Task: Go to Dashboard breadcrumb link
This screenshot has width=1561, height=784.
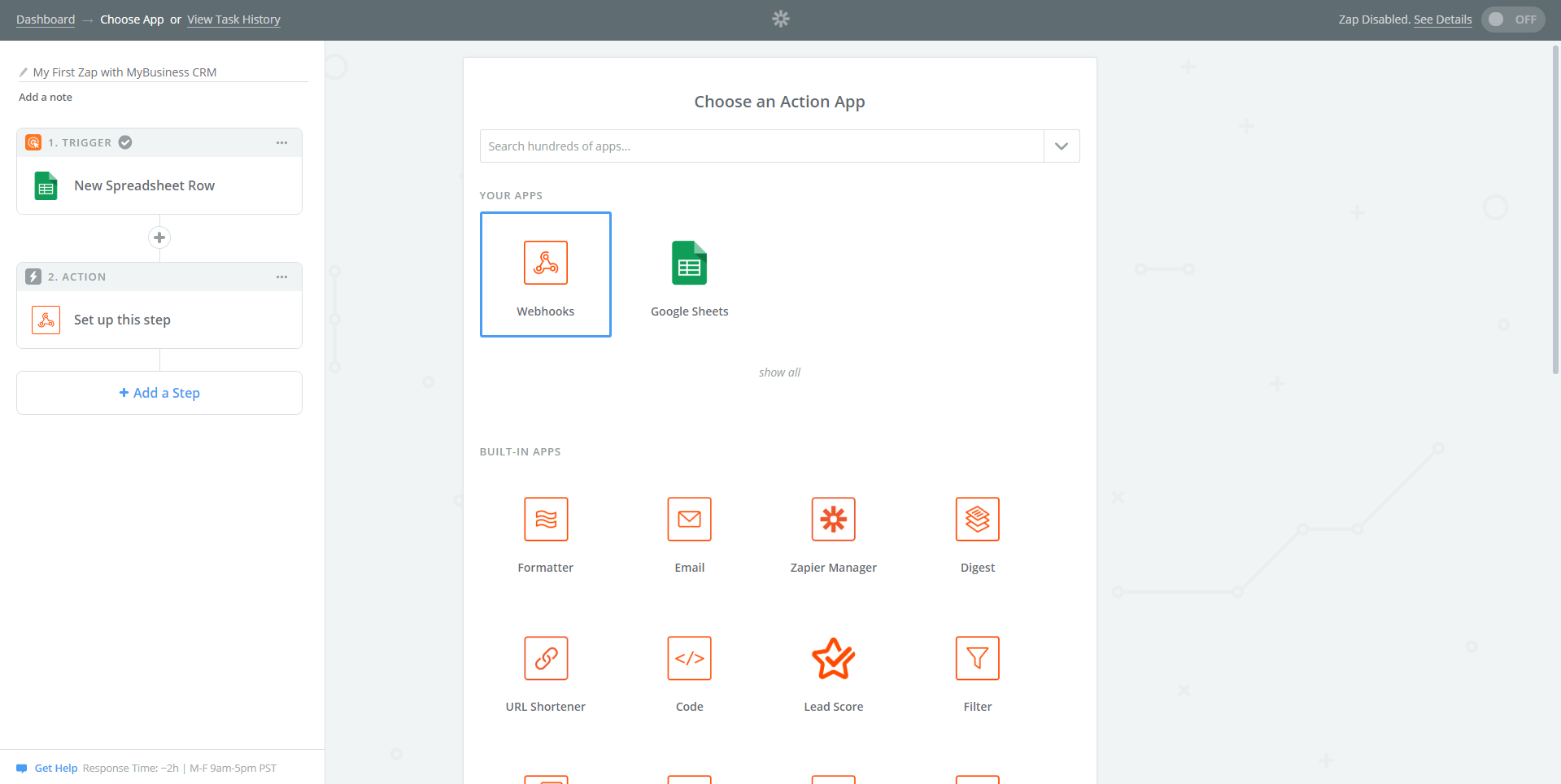Action: (x=46, y=20)
